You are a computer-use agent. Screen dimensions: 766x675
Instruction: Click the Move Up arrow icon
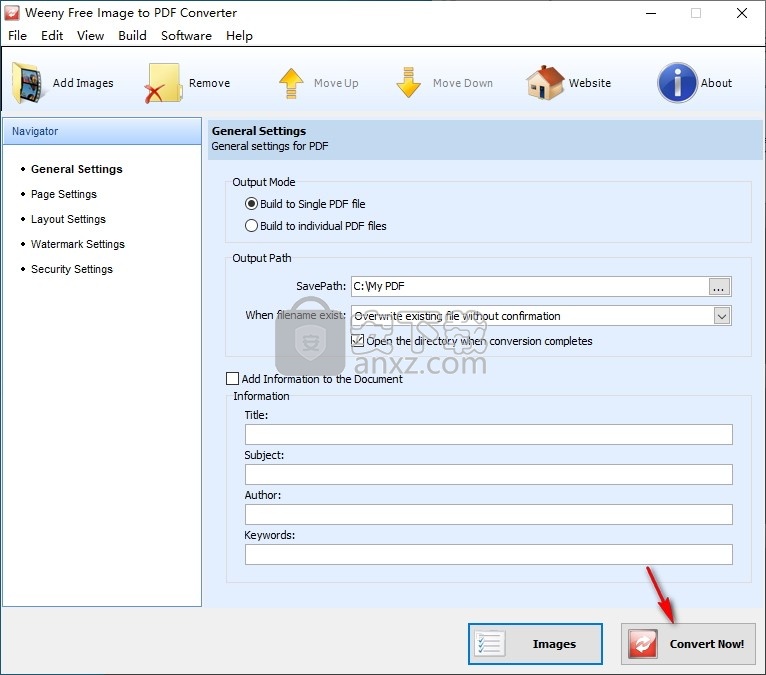pos(291,84)
